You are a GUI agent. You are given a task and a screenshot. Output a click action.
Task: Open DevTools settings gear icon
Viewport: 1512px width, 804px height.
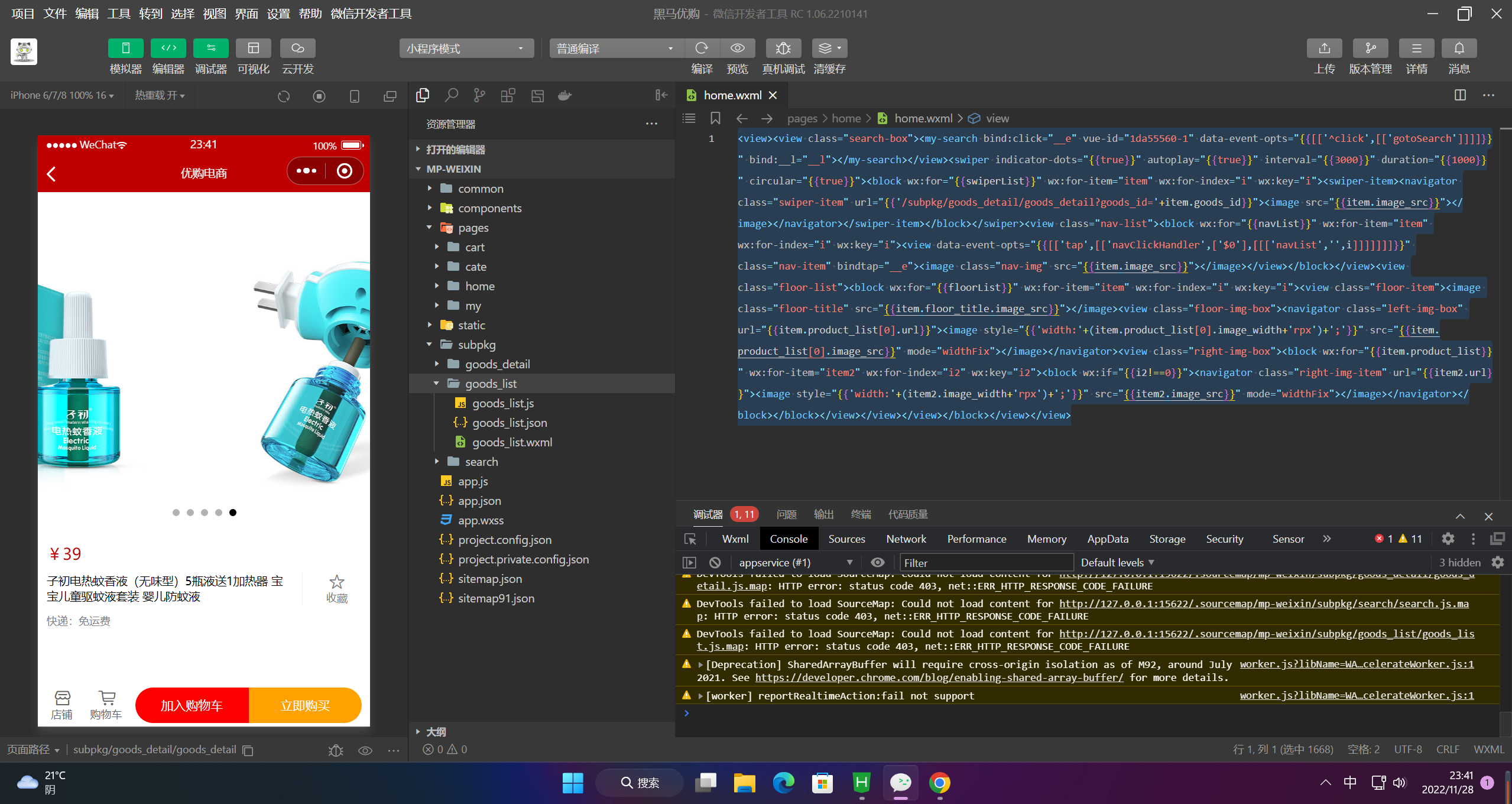(1448, 539)
